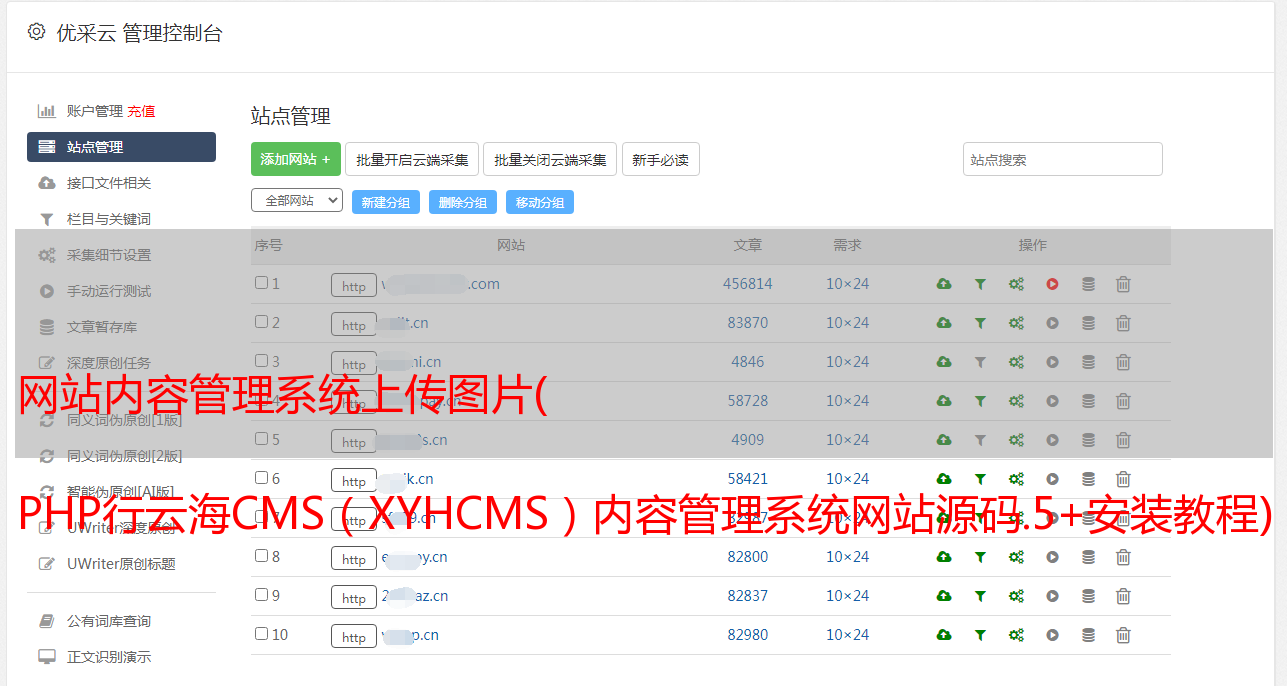Tick the checkbox for site row 8

coord(261,556)
